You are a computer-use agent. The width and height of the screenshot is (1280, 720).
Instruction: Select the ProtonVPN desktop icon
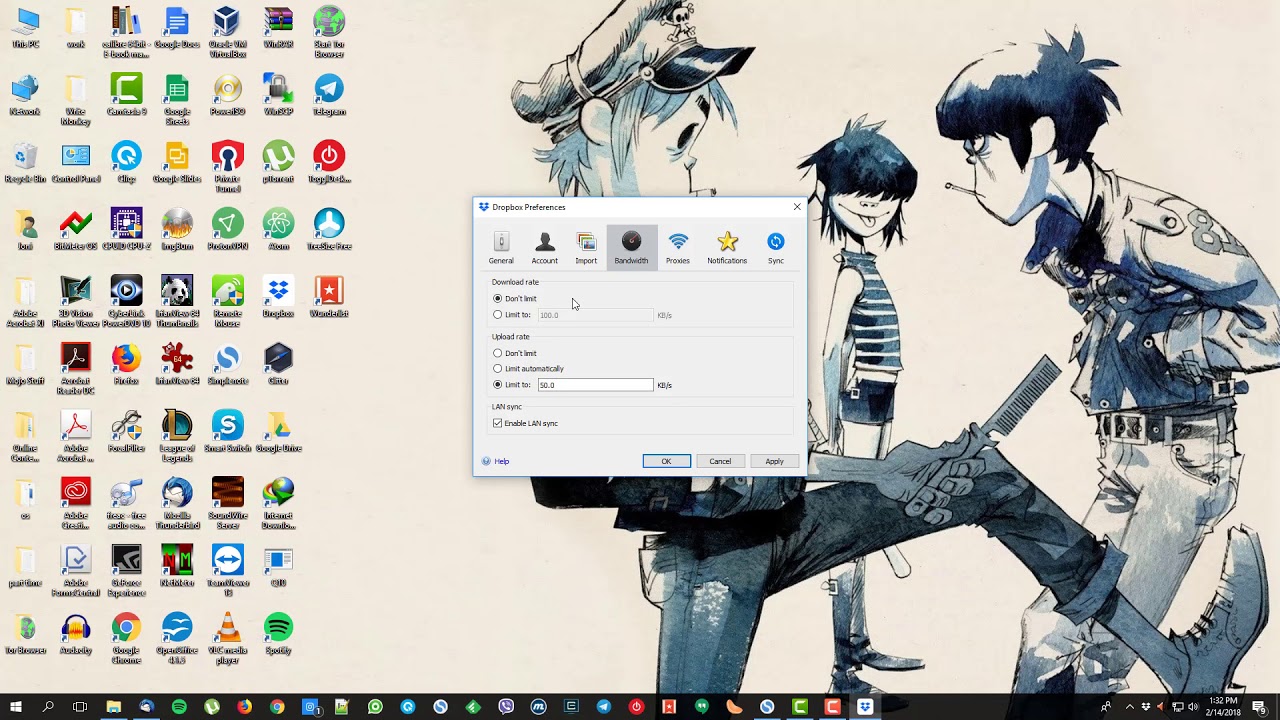pyautogui.click(x=228, y=230)
